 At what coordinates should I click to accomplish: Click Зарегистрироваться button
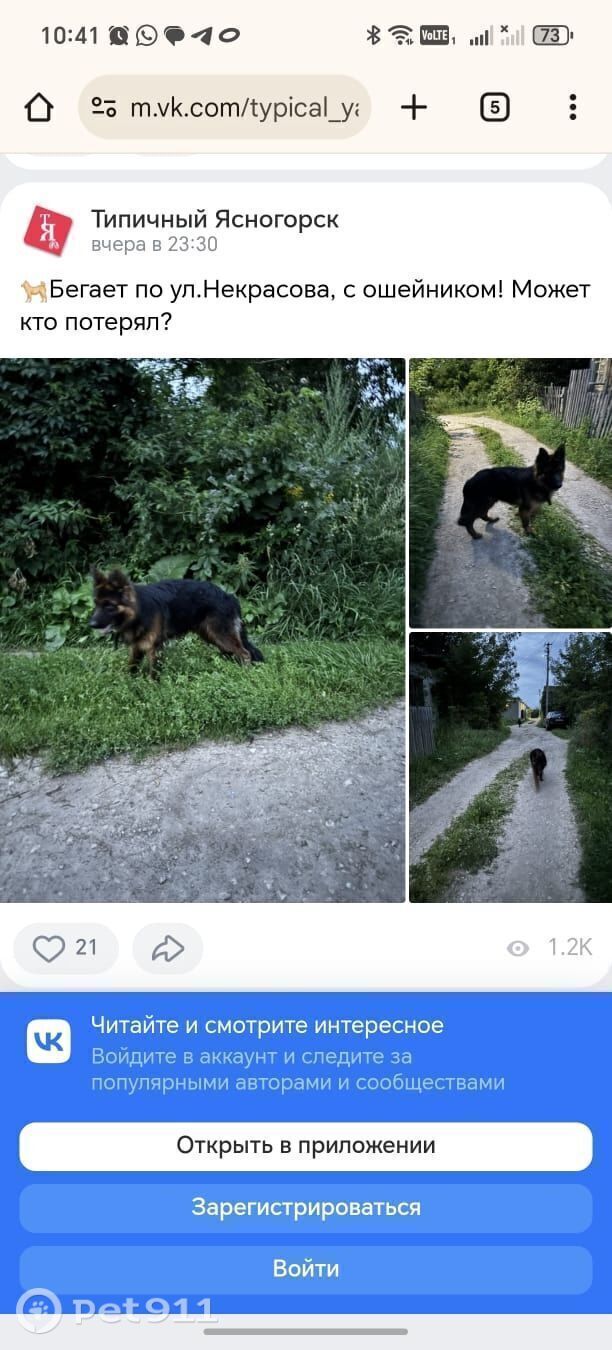[306, 1207]
